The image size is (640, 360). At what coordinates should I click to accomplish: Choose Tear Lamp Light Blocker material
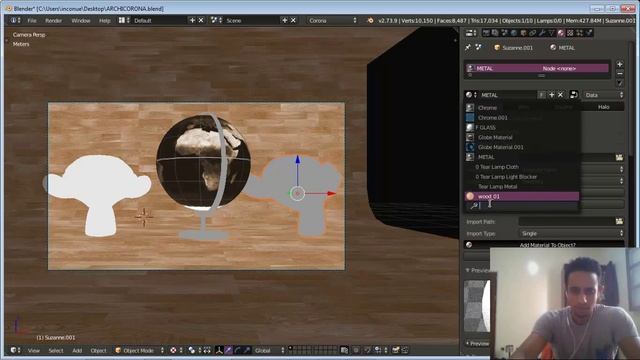(x=522, y=176)
